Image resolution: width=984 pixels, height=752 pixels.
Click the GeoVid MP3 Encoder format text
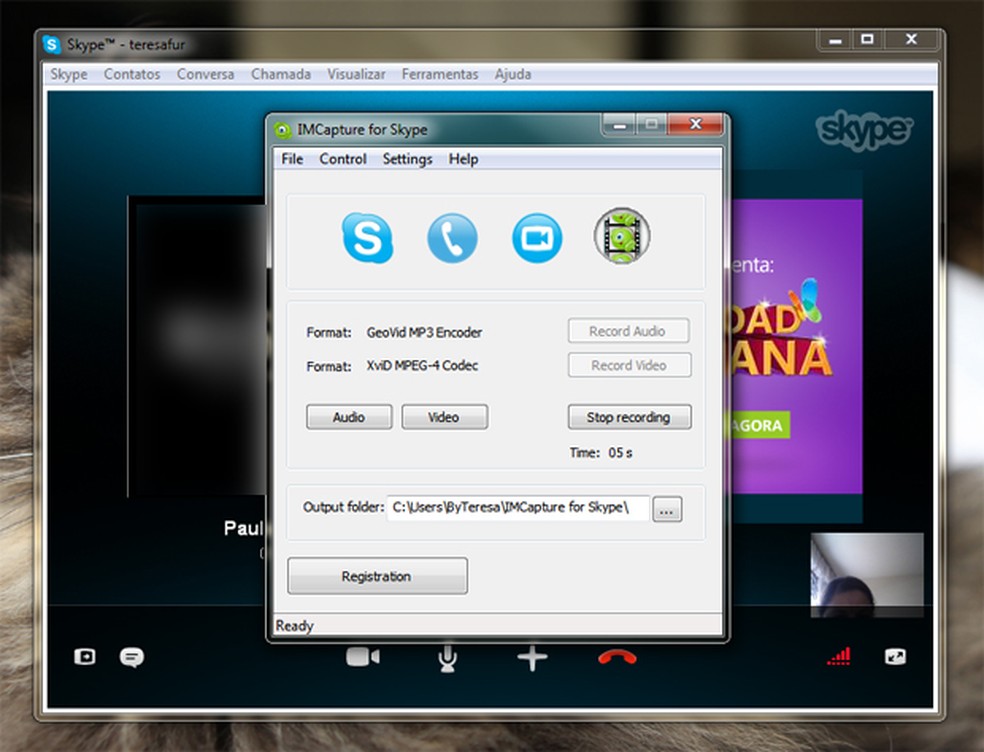tap(424, 332)
